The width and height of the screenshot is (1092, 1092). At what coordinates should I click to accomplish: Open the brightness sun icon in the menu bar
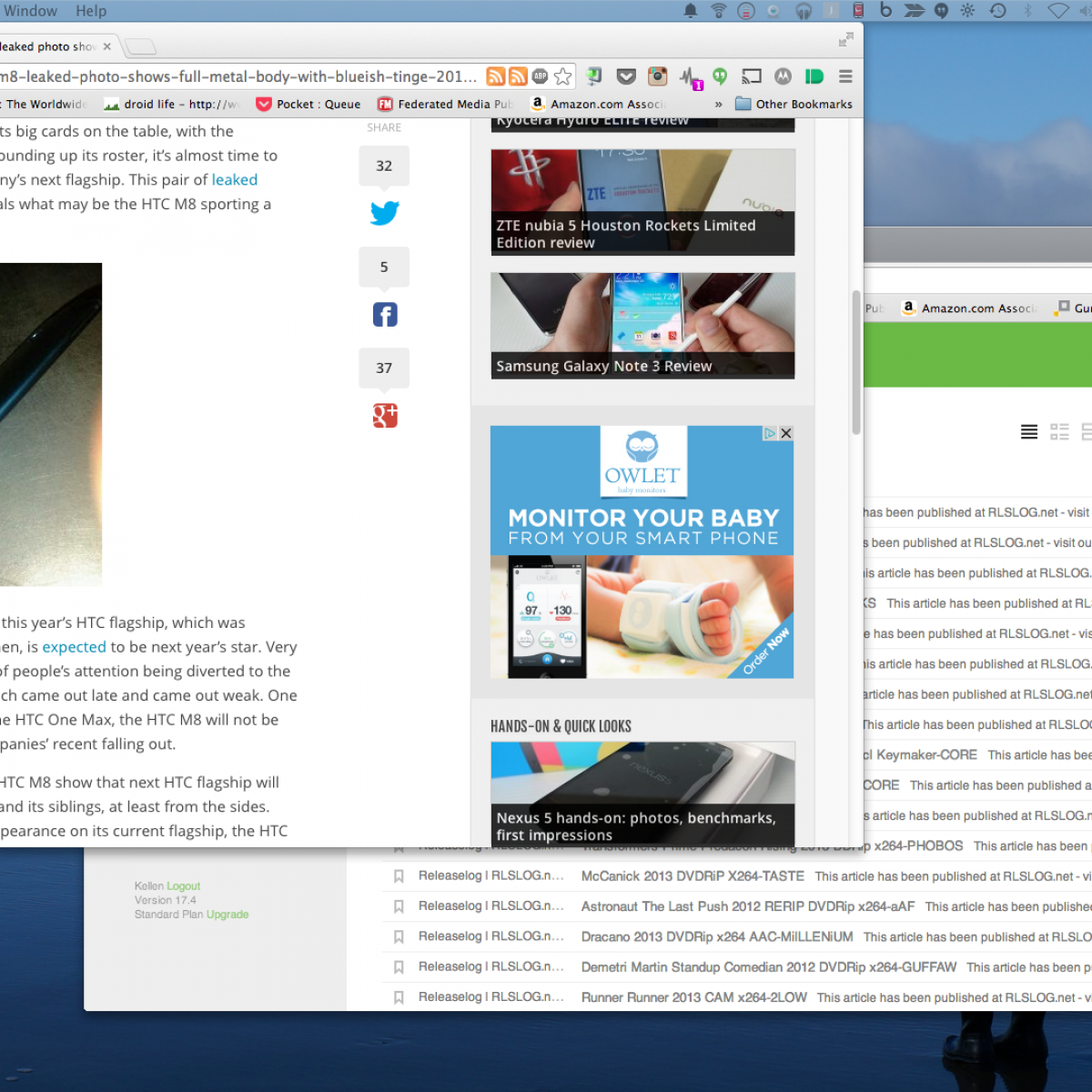point(967,11)
